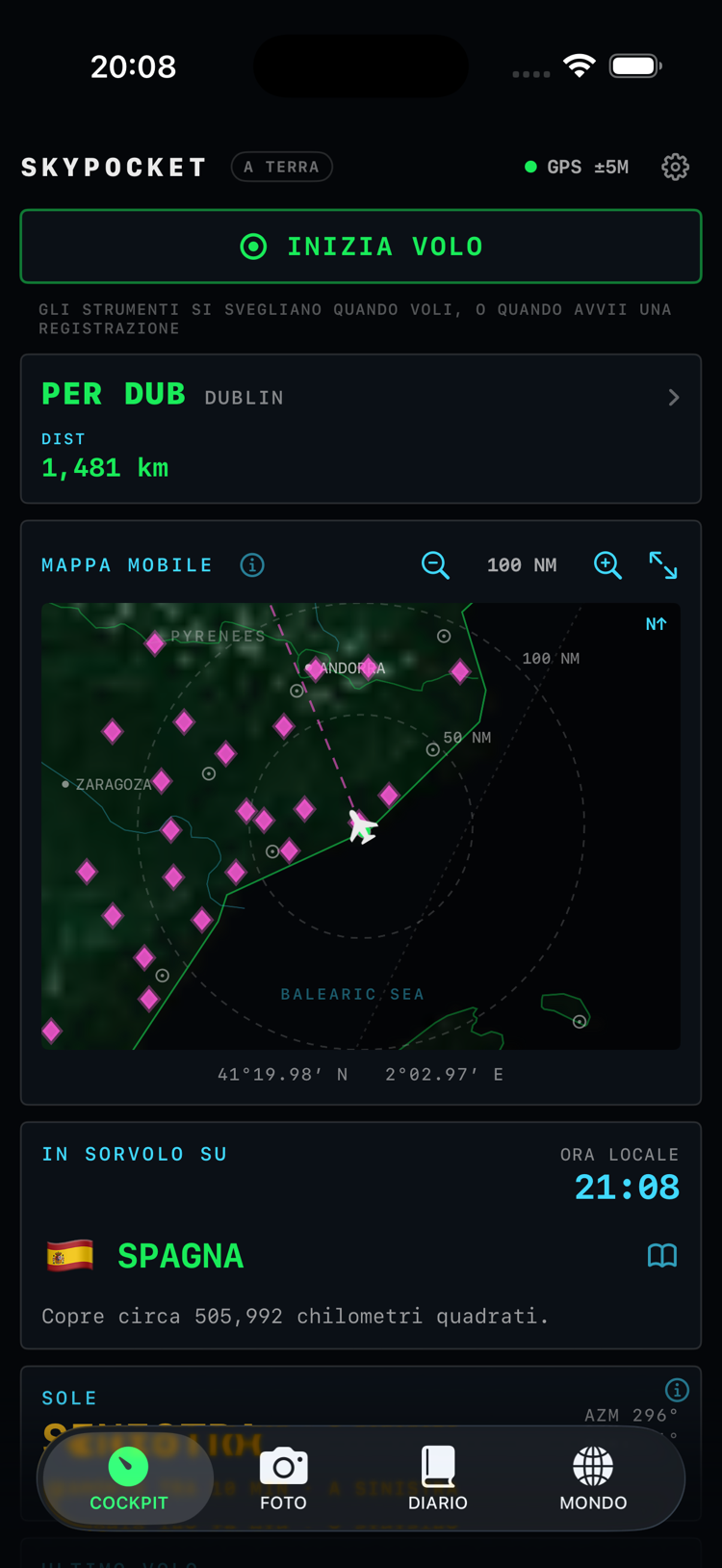The image size is (722, 1568).
Task: Zoom in the moving map
Action: click(607, 565)
